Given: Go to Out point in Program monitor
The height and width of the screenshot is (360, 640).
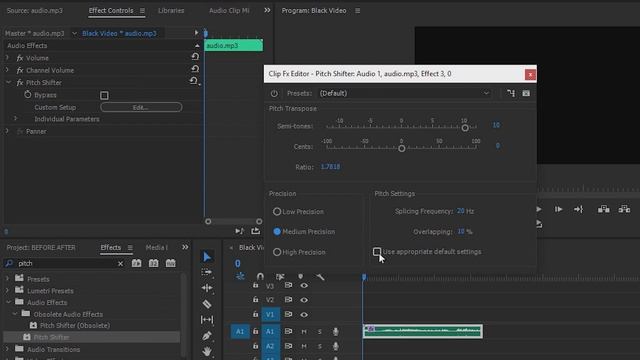Looking at the screenshot, I should click(578, 209).
